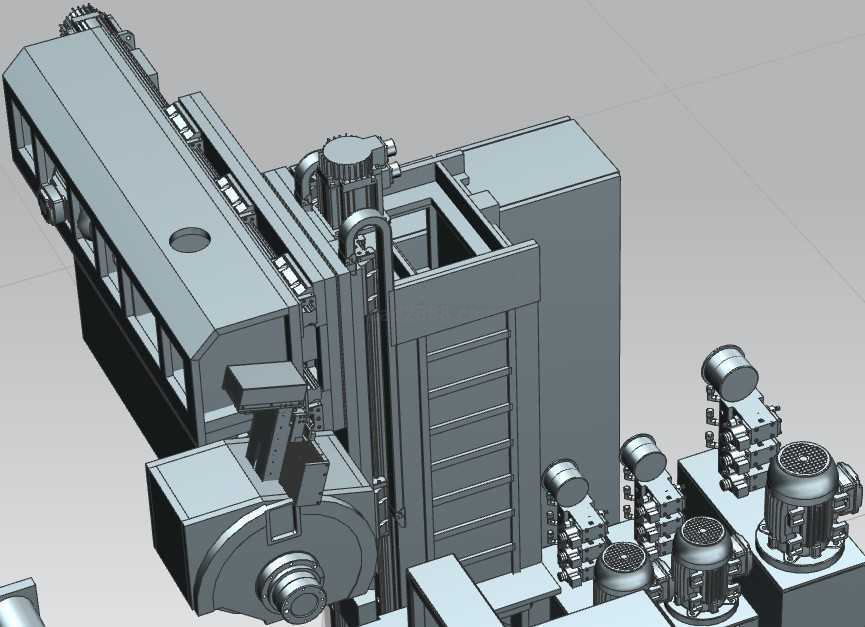
Task: Select the middle cylindrical canister
Action: 643,456
